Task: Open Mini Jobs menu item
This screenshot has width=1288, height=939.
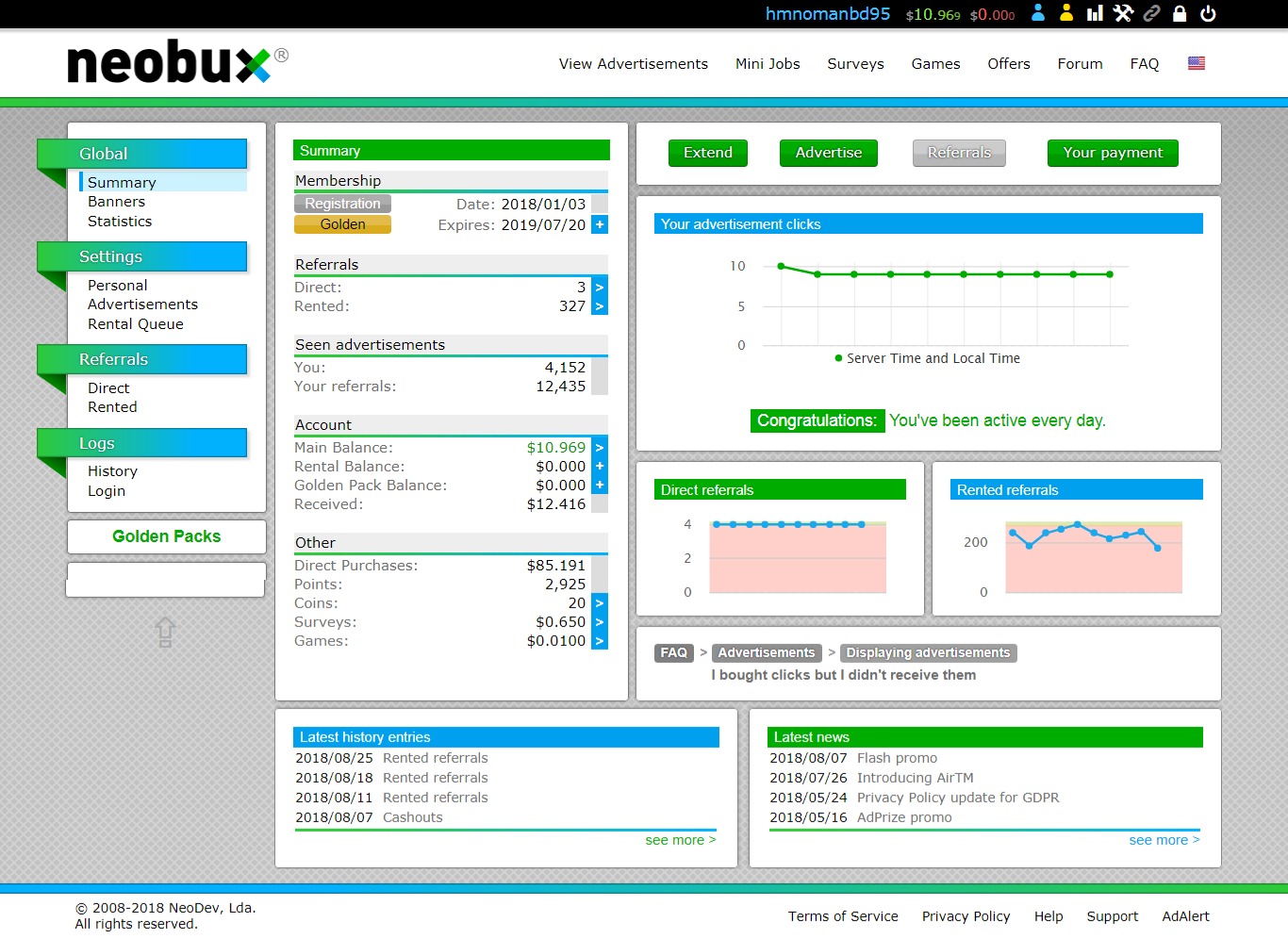Action: (768, 64)
